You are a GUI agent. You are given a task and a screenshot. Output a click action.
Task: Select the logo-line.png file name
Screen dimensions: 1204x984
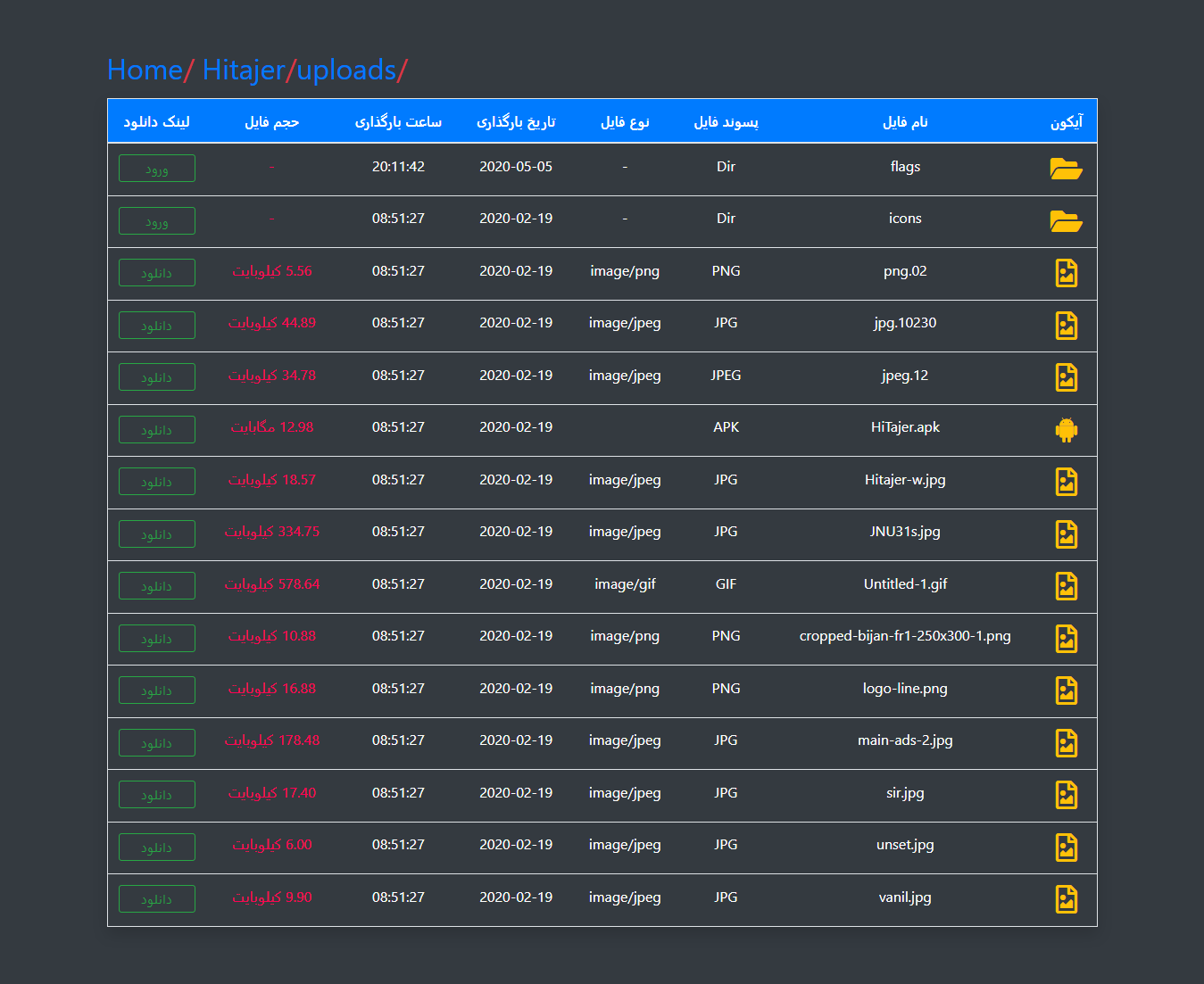point(905,689)
